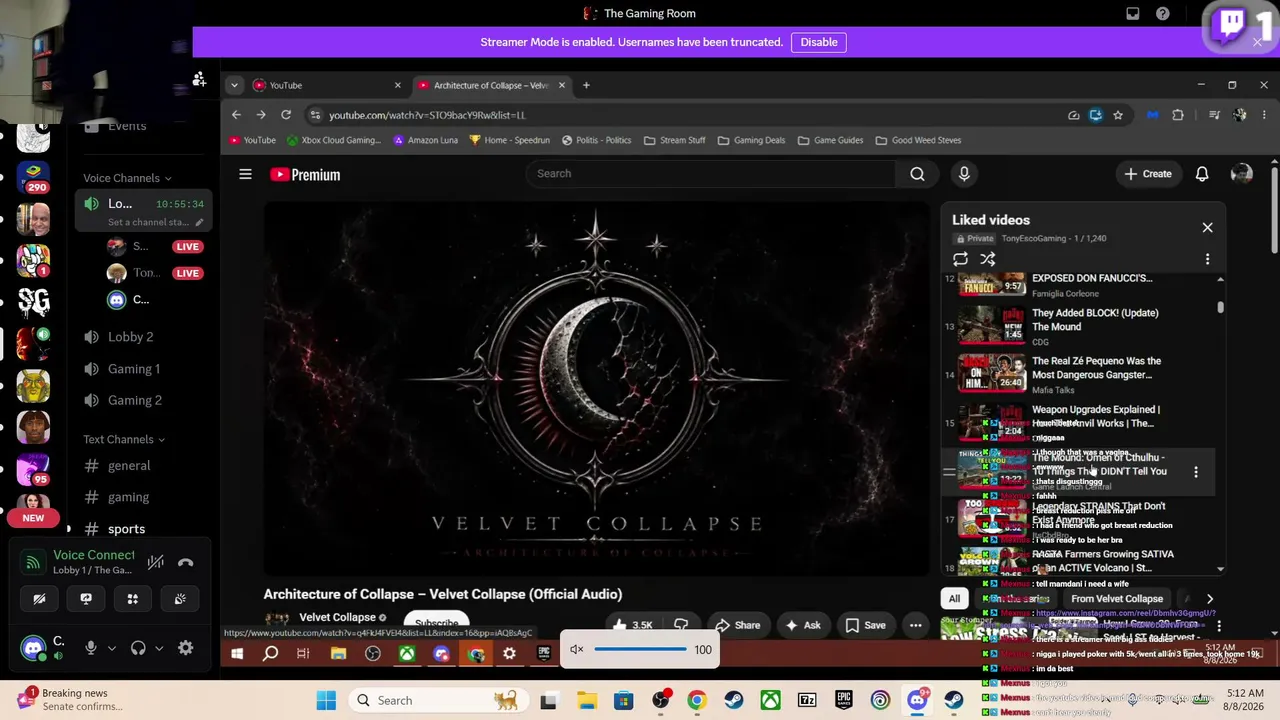Toggle shuffle for the Liked videos playlist

(x=988, y=259)
